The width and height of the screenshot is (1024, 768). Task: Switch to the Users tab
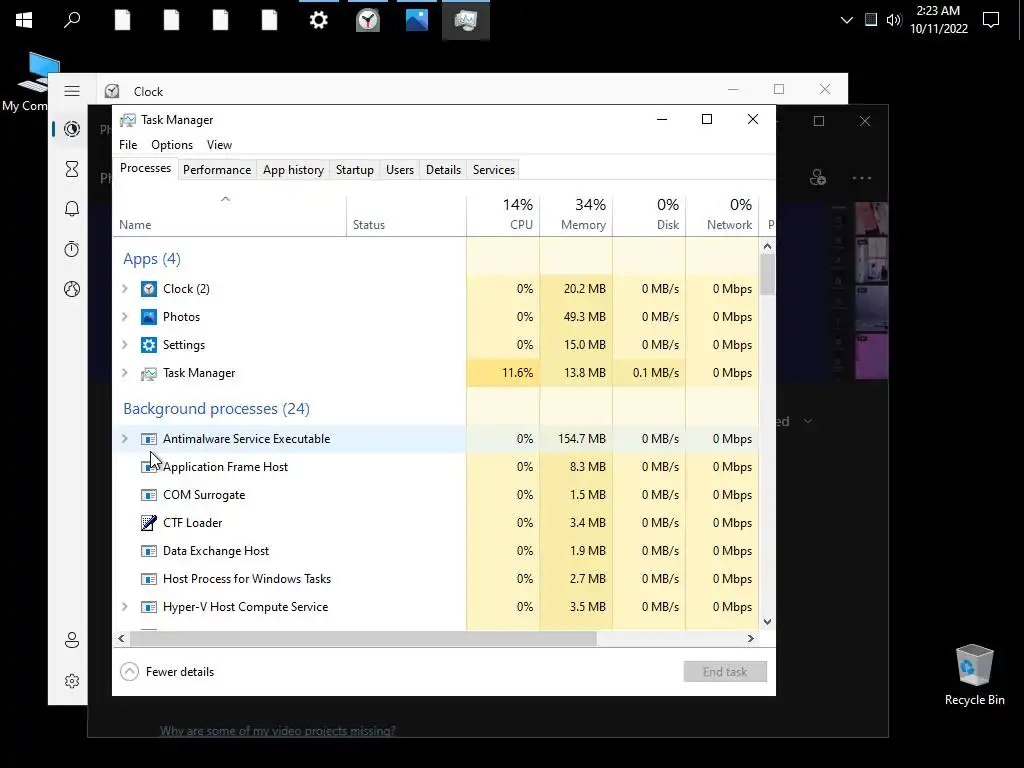pos(400,170)
